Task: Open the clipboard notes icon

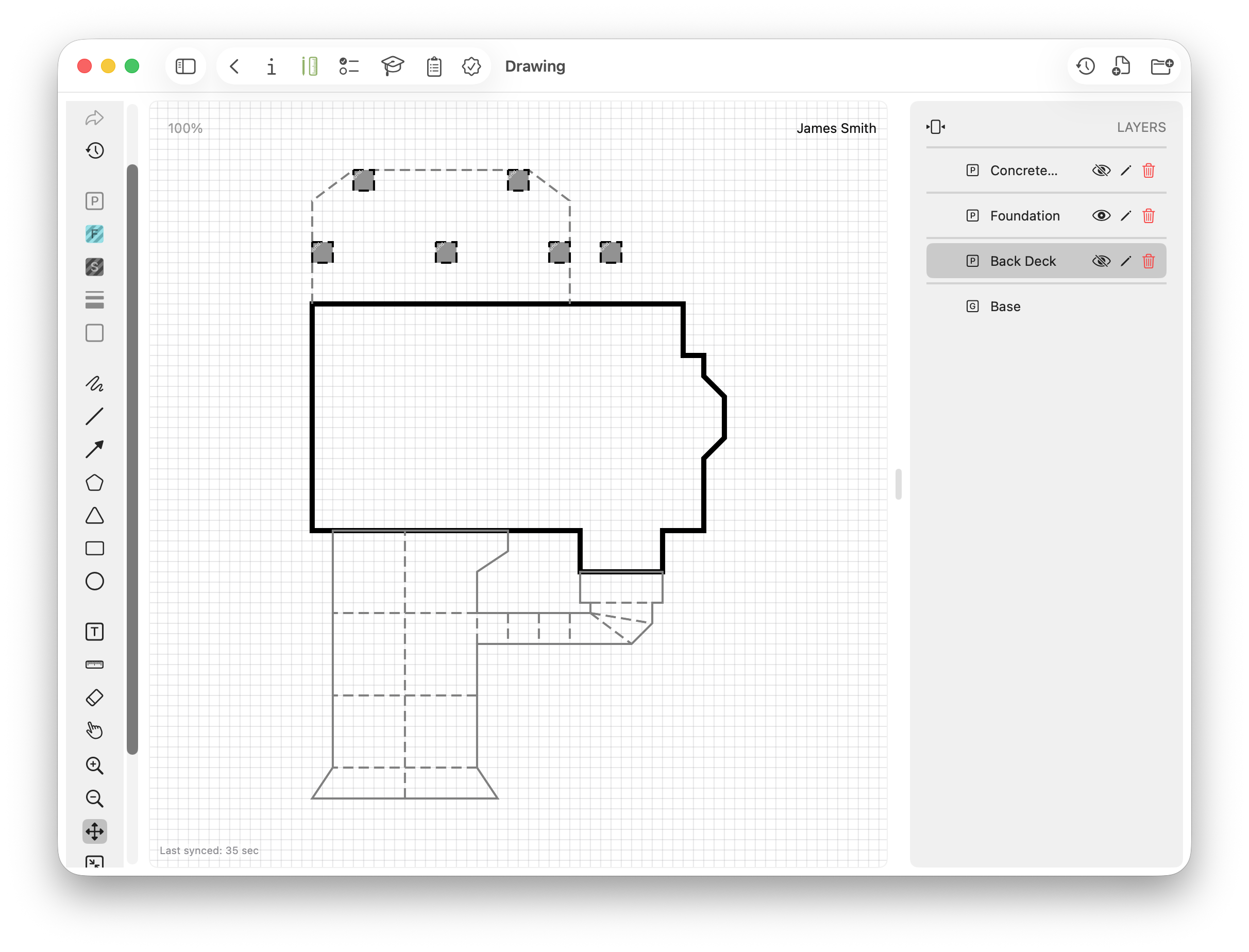Action: [x=434, y=66]
